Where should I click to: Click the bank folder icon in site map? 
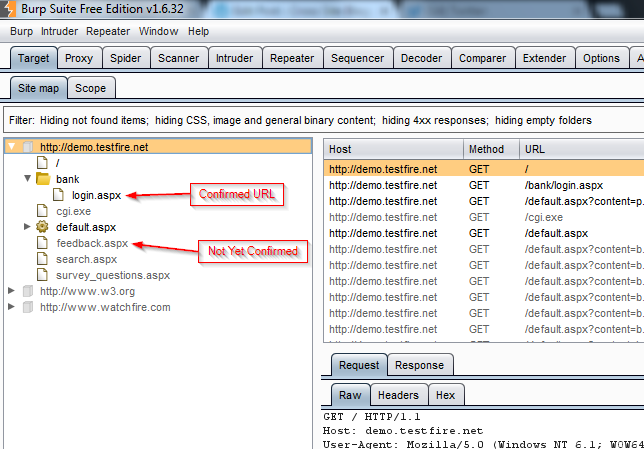point(43,179)
